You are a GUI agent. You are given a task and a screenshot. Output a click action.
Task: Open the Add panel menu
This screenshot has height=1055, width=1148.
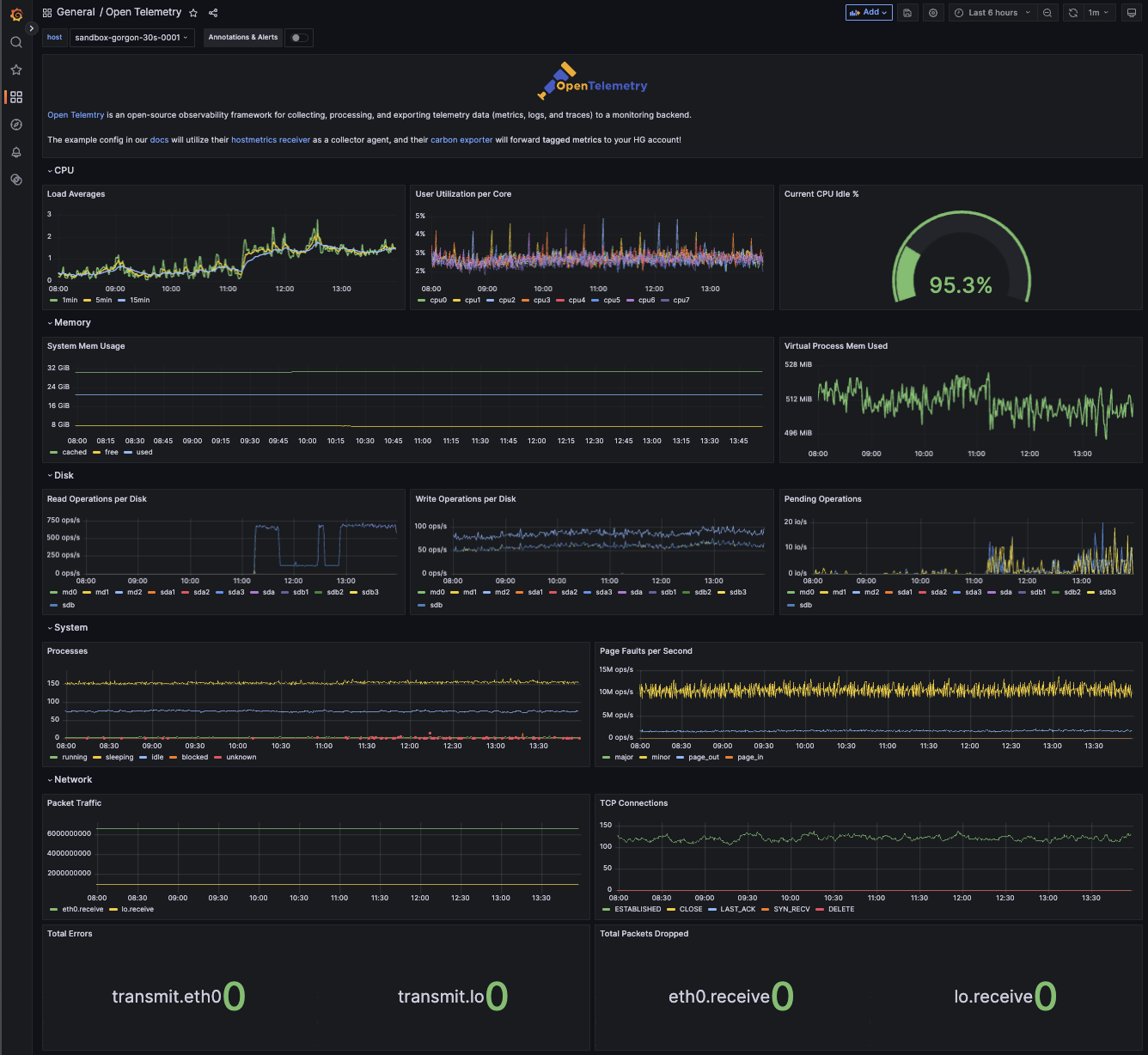[869, 13]
